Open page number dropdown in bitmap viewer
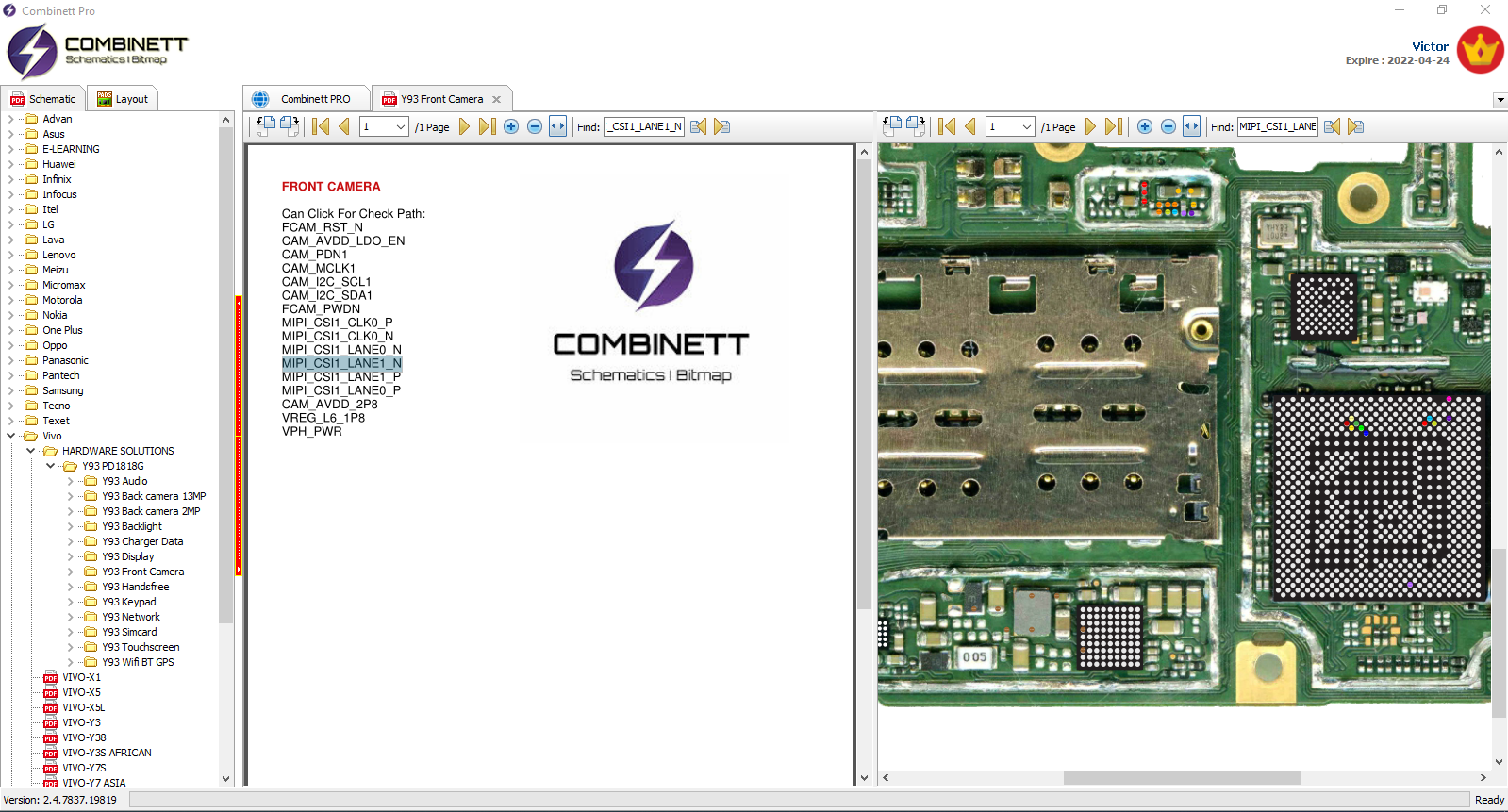Screen dimensions: 1508x812 1027,126
